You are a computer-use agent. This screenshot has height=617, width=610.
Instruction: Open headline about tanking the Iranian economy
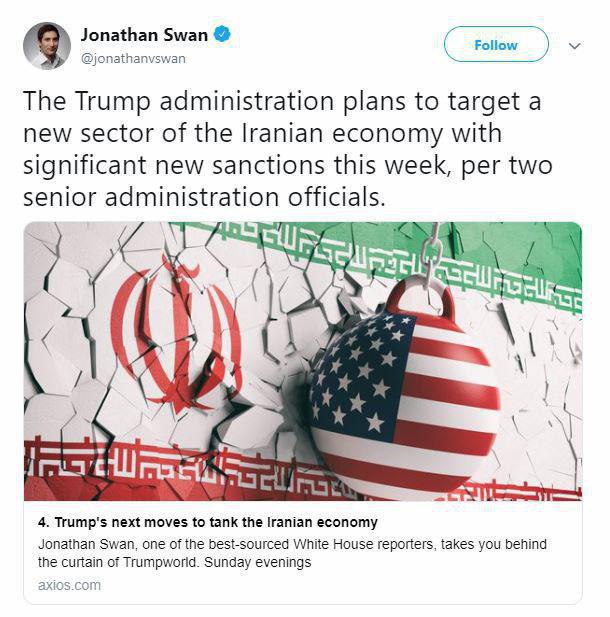click(208, 522)
